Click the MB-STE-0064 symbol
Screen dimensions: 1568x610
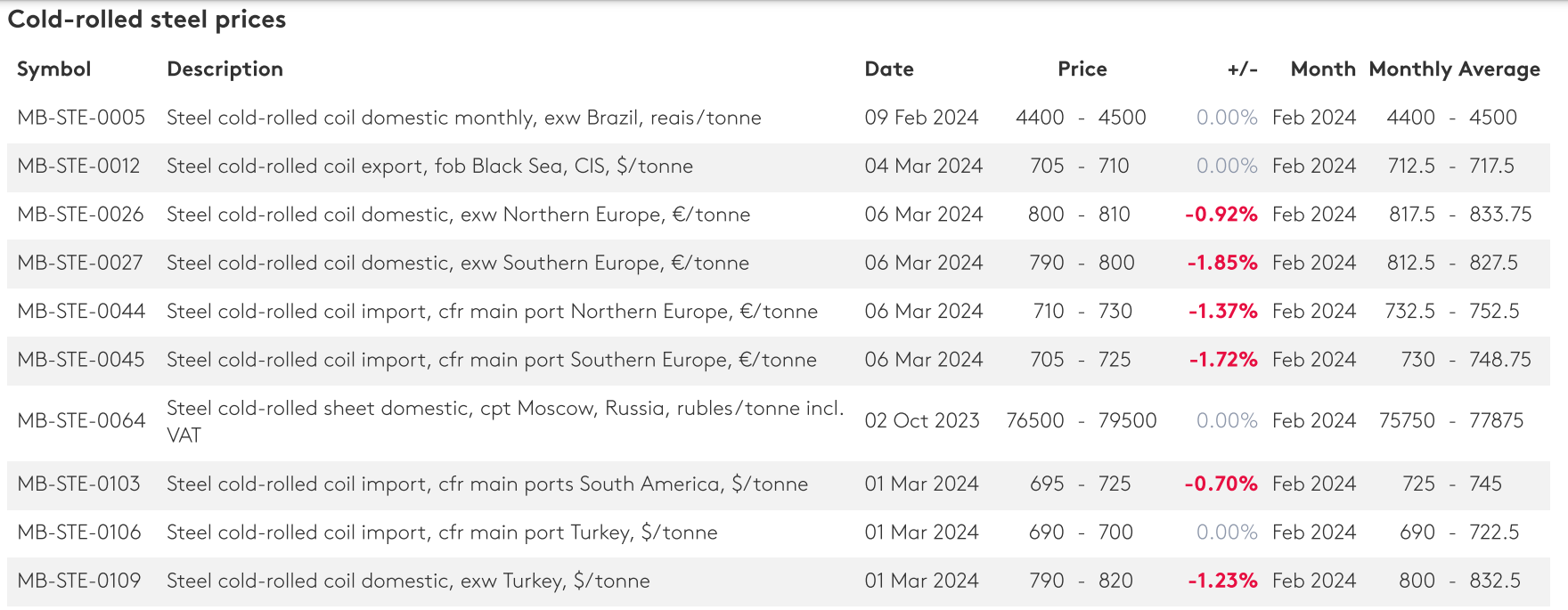click(81, 420)
